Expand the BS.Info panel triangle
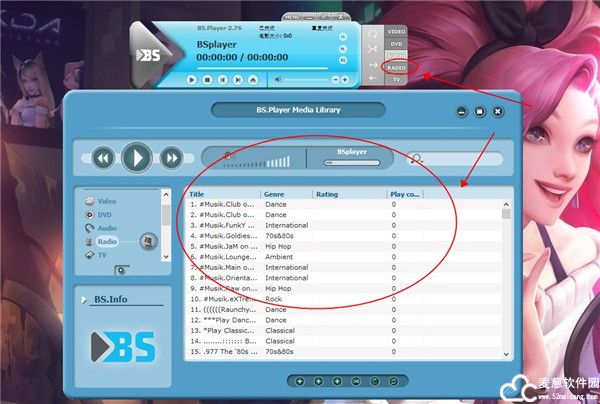The width and height of the screenshot is (600, 404). [84, 300]
